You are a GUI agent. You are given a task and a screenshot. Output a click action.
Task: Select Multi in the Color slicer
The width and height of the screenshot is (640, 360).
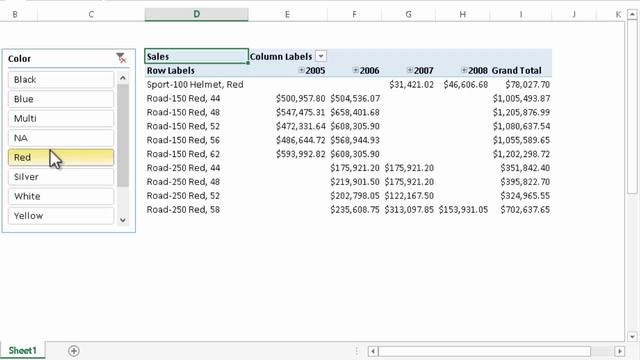[61, 118]
